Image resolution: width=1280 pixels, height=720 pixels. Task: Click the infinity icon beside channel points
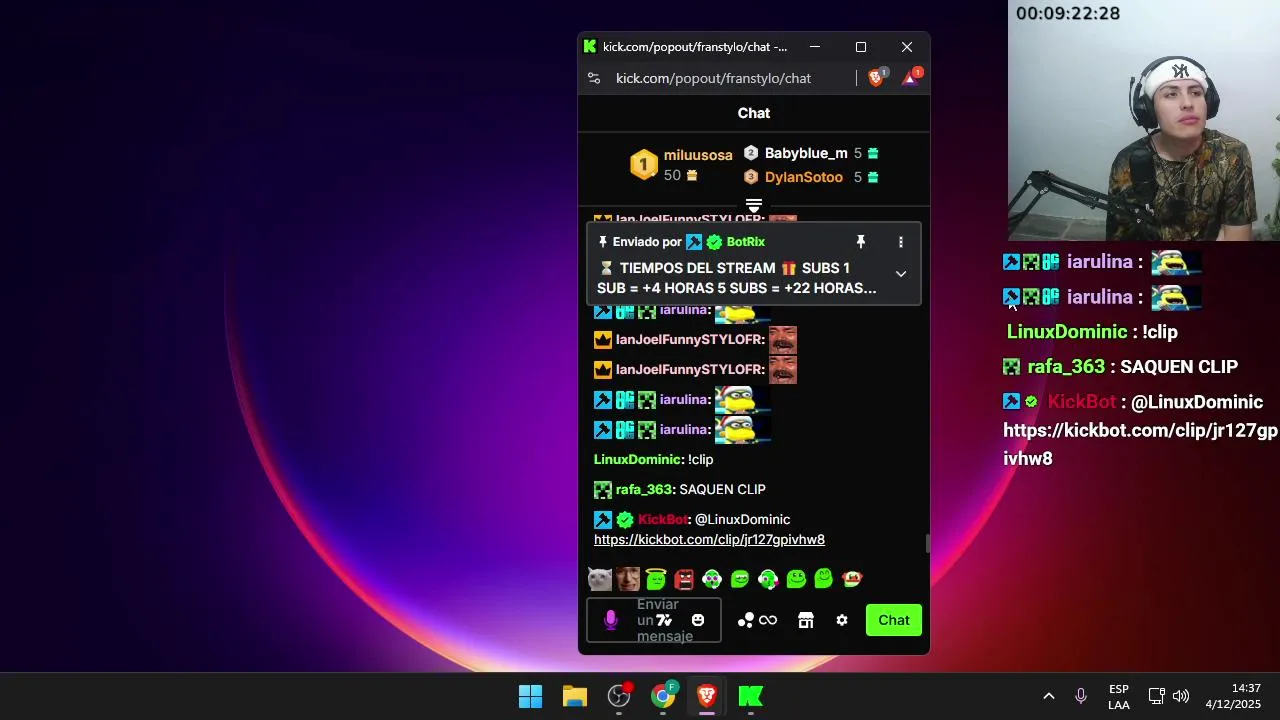(x=768, y=620)
